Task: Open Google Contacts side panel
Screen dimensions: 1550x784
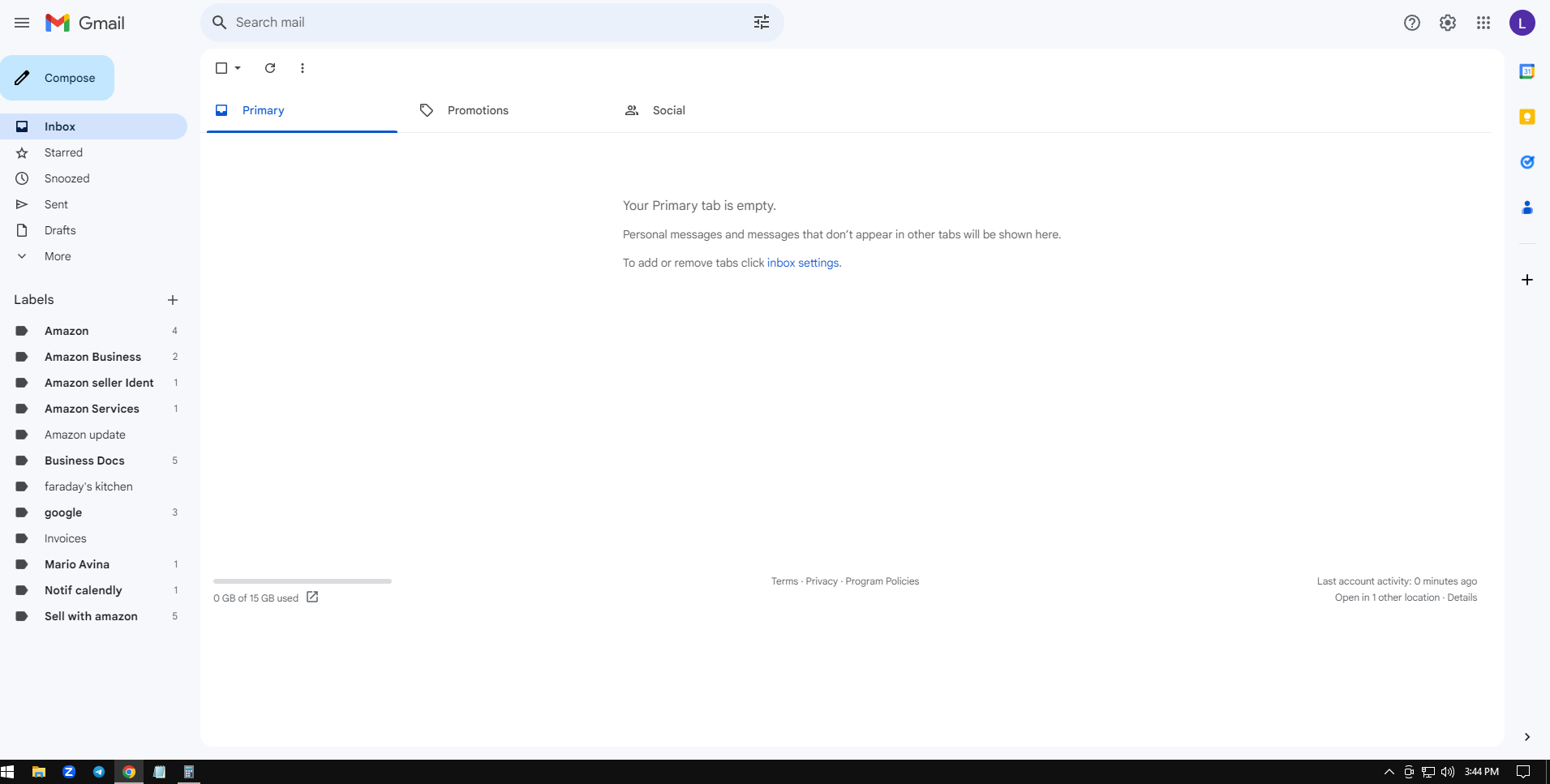Action: tap(1527, 208)
